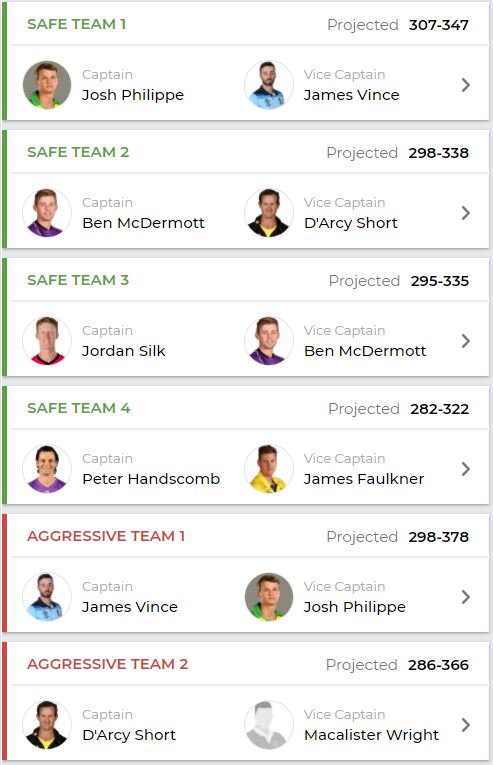Expand Safe Team 4 chevron arrow
The height and width of the screenshot is (765, 493).
466,469
